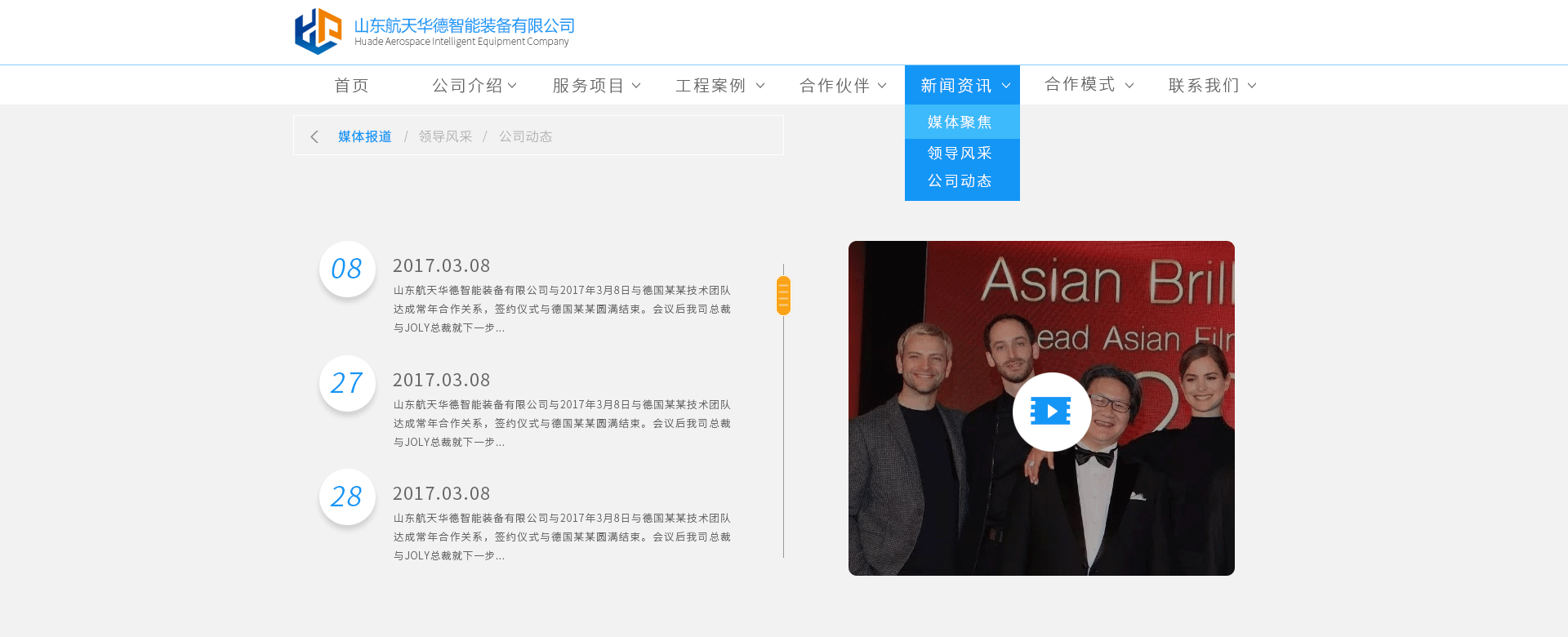
Task: Open the 合作伙伴 menu item
Action: [x=835, y=85]
